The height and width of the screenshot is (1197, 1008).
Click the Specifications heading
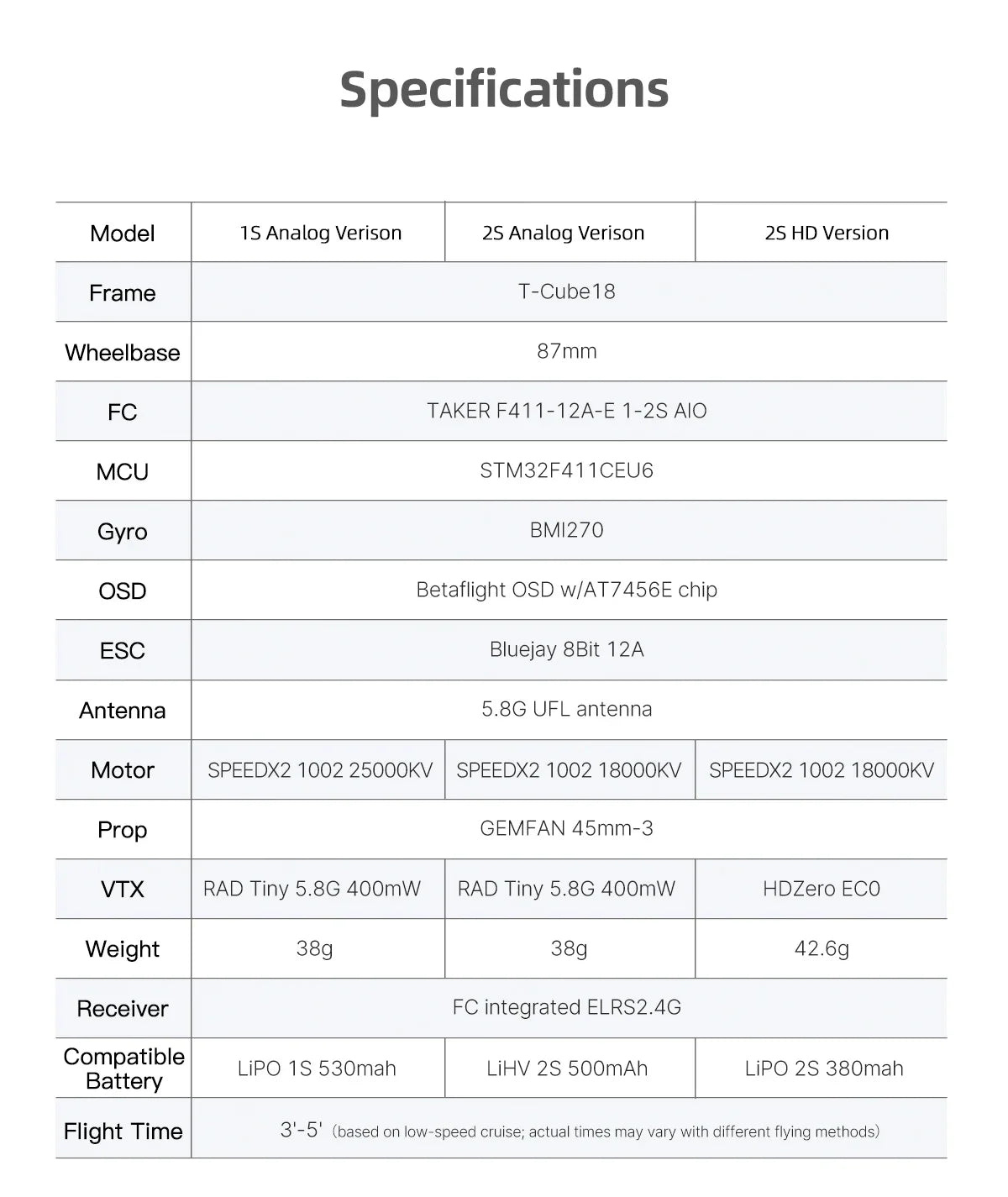click(x=504, y=90)
